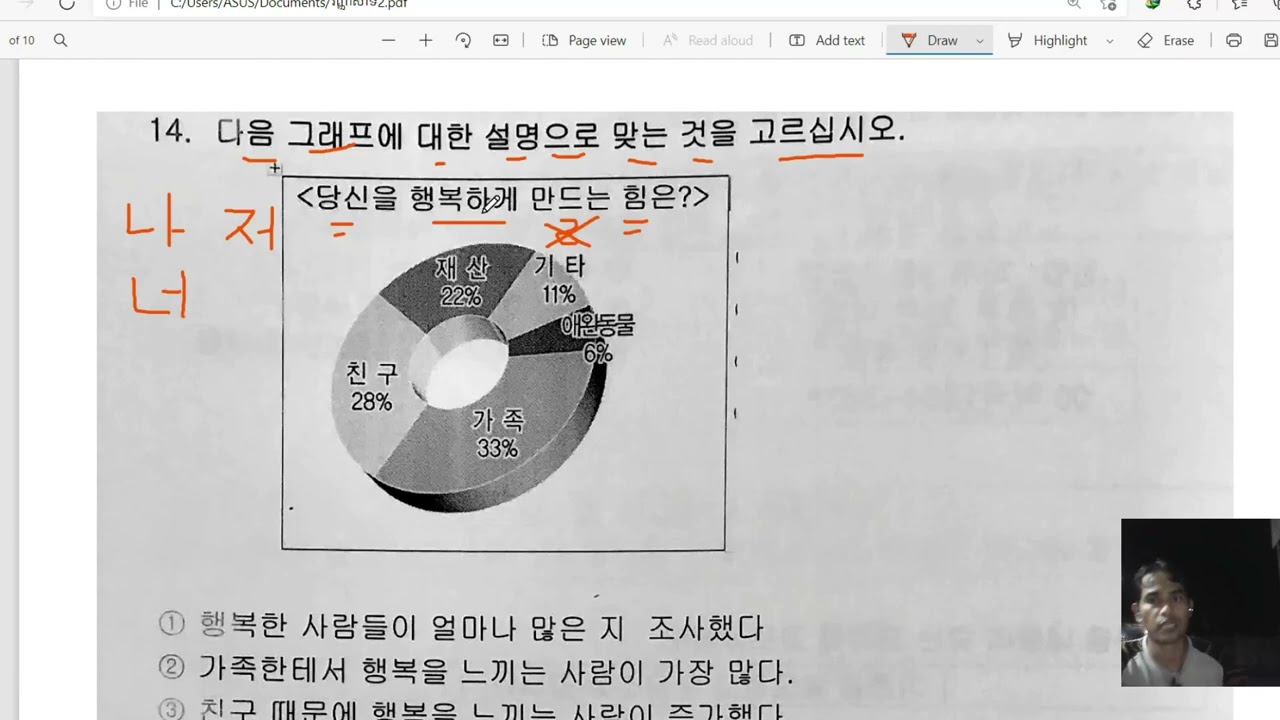This screenshot has width=1280, height=720.
Task: Click answer option ② 가족한테서 행복을
Action: coord(476,670)
